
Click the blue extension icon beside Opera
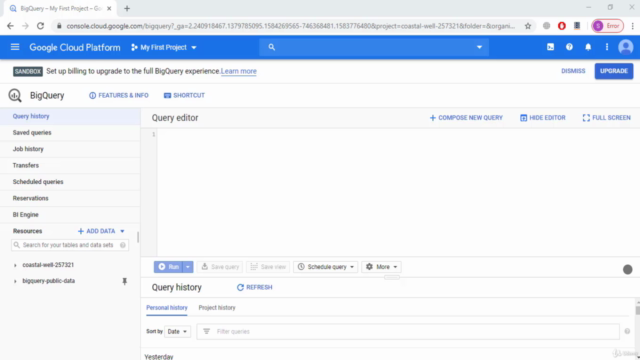(x=577, y=26)
